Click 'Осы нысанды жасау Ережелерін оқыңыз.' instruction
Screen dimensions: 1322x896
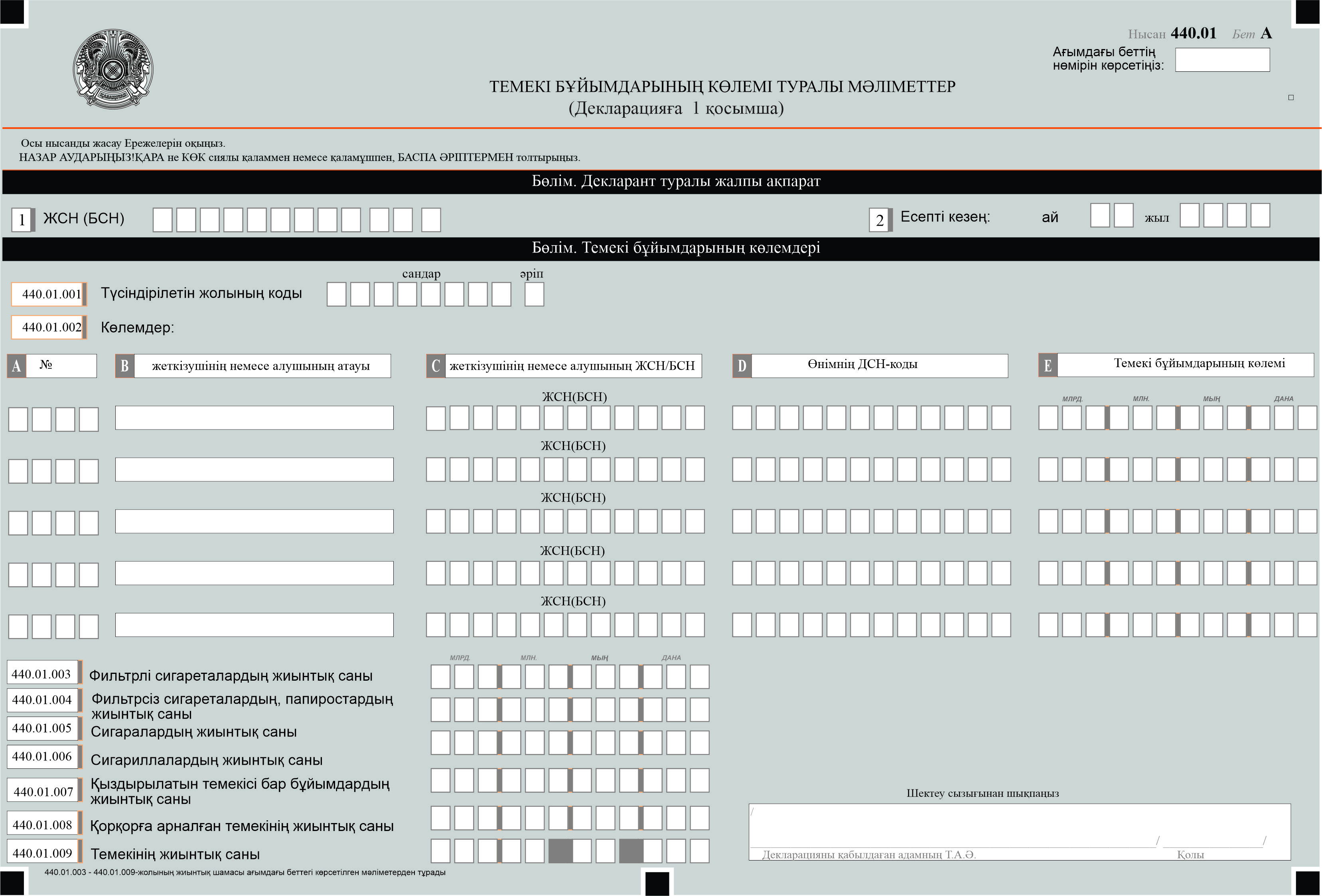coord(123,143)
